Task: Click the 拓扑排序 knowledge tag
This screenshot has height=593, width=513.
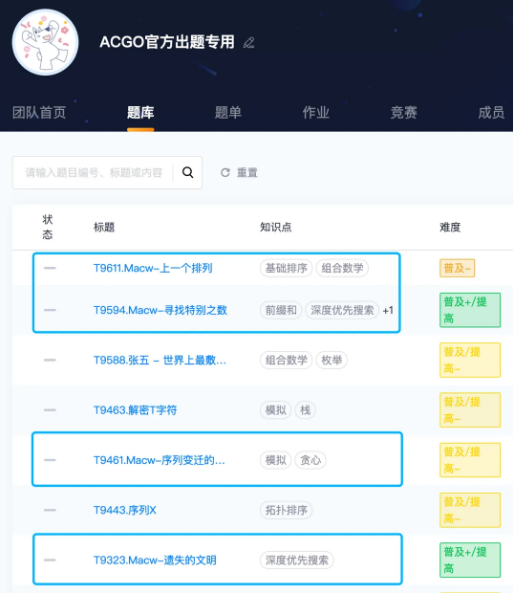Action: pyautogui.click(x=286, y=510)
